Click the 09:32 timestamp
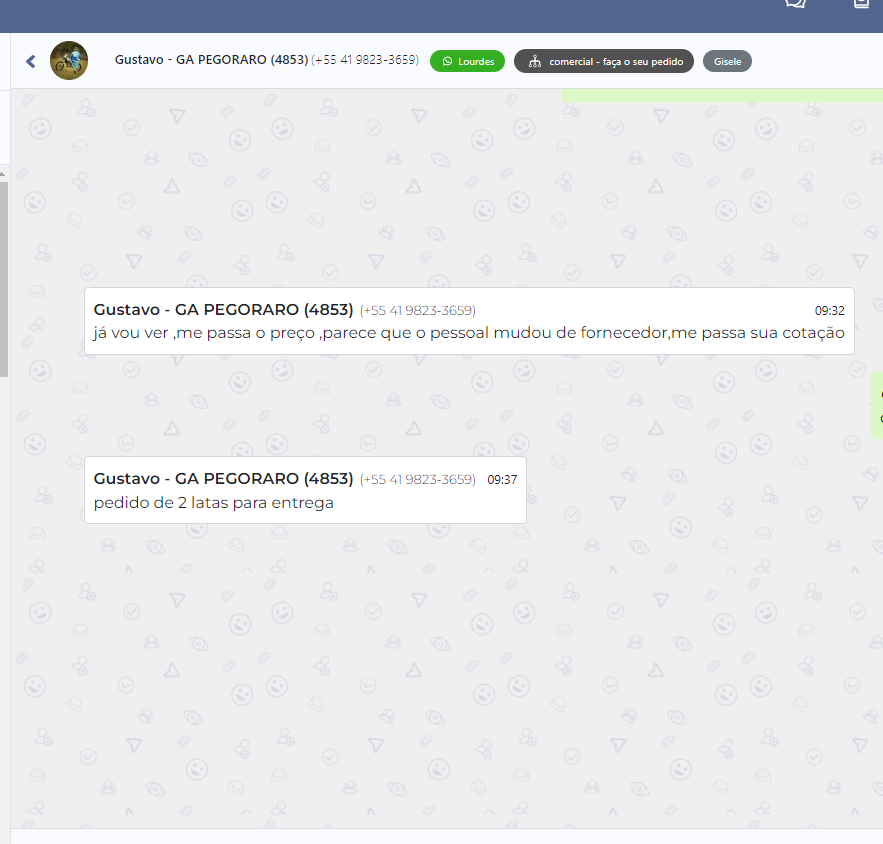Image resolution: width=883 pixels, height=844 pixels. tap(829, 311)
